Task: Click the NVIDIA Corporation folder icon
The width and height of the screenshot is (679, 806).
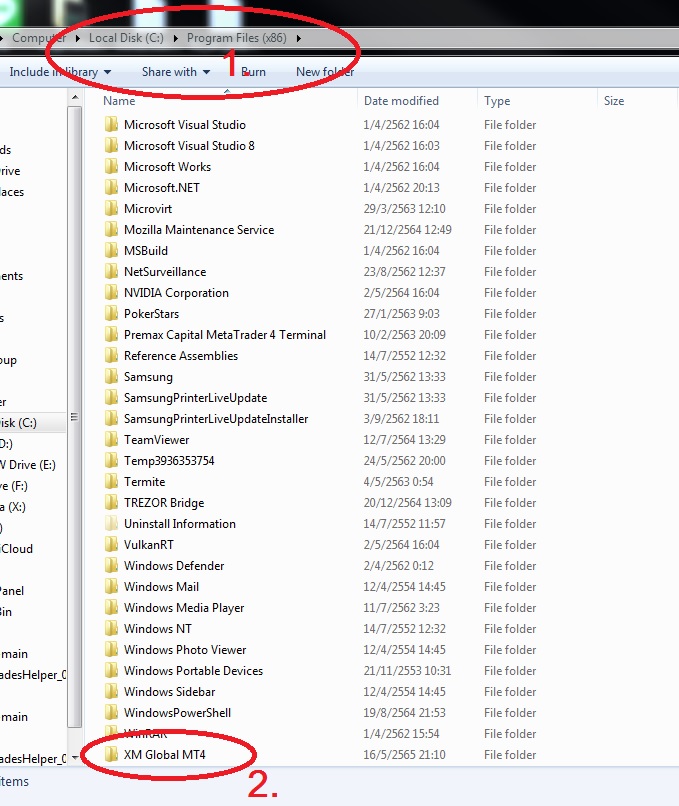Action: (x=111, y=293)
